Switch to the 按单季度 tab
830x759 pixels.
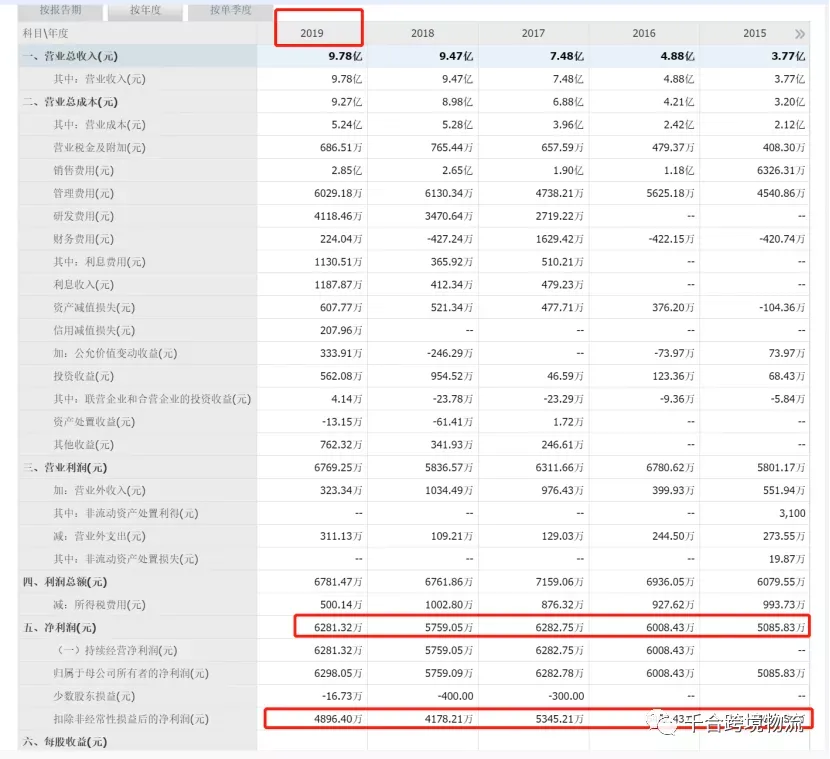pos(231,10)
